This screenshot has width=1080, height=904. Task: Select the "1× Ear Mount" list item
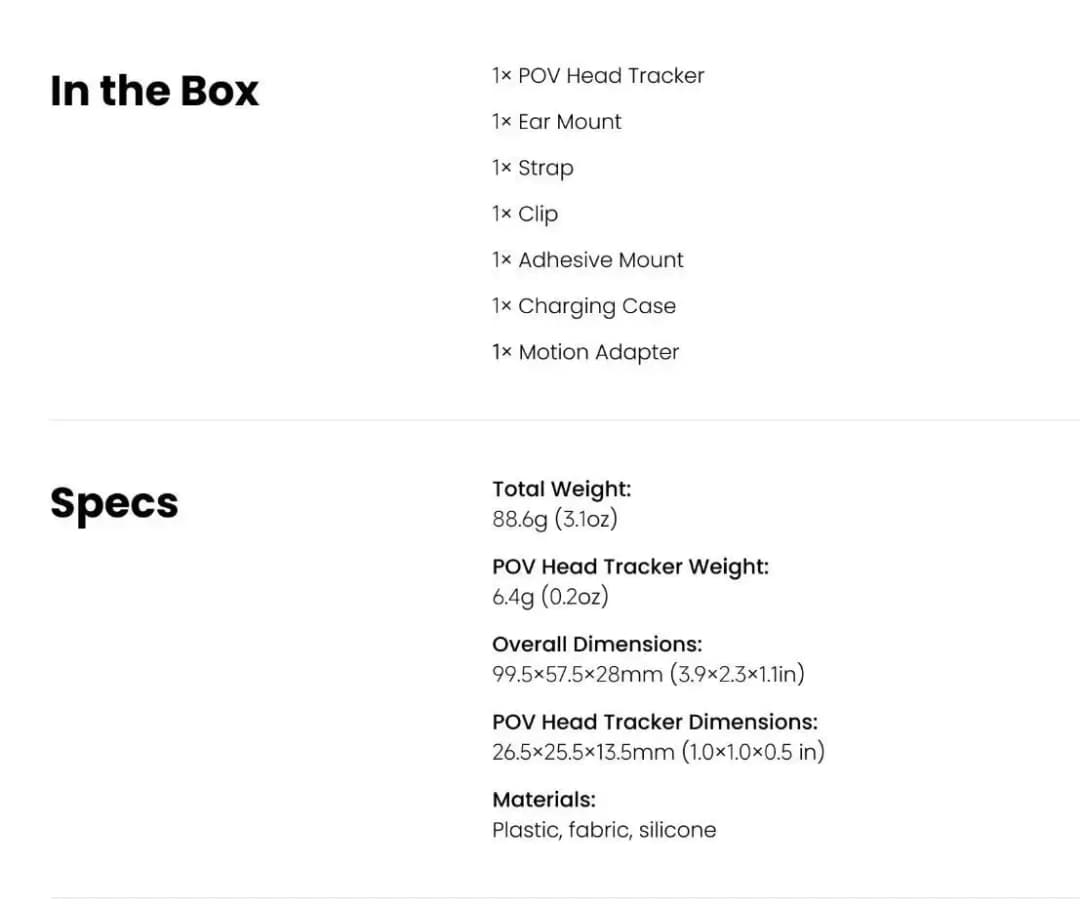[557, 121]
